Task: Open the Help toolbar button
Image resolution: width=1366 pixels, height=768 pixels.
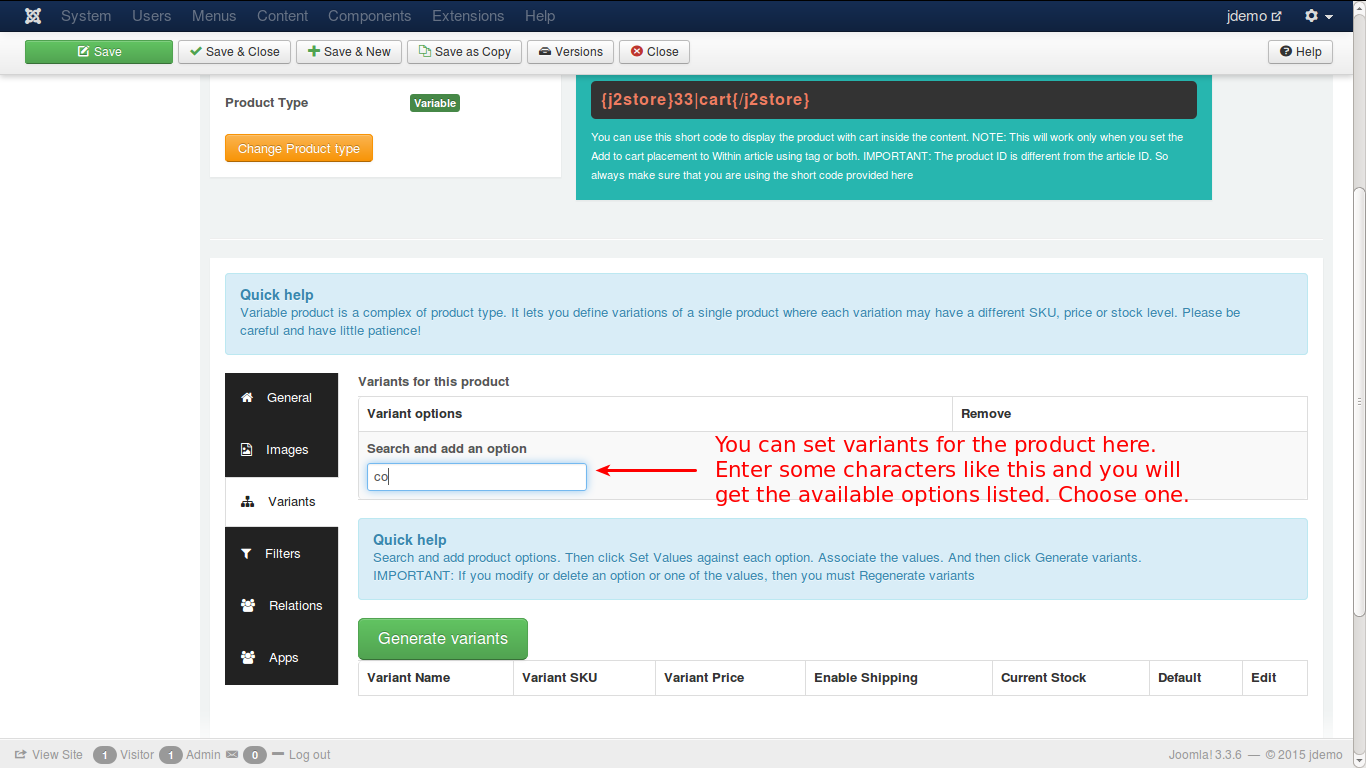Action: pos(1300,52)
